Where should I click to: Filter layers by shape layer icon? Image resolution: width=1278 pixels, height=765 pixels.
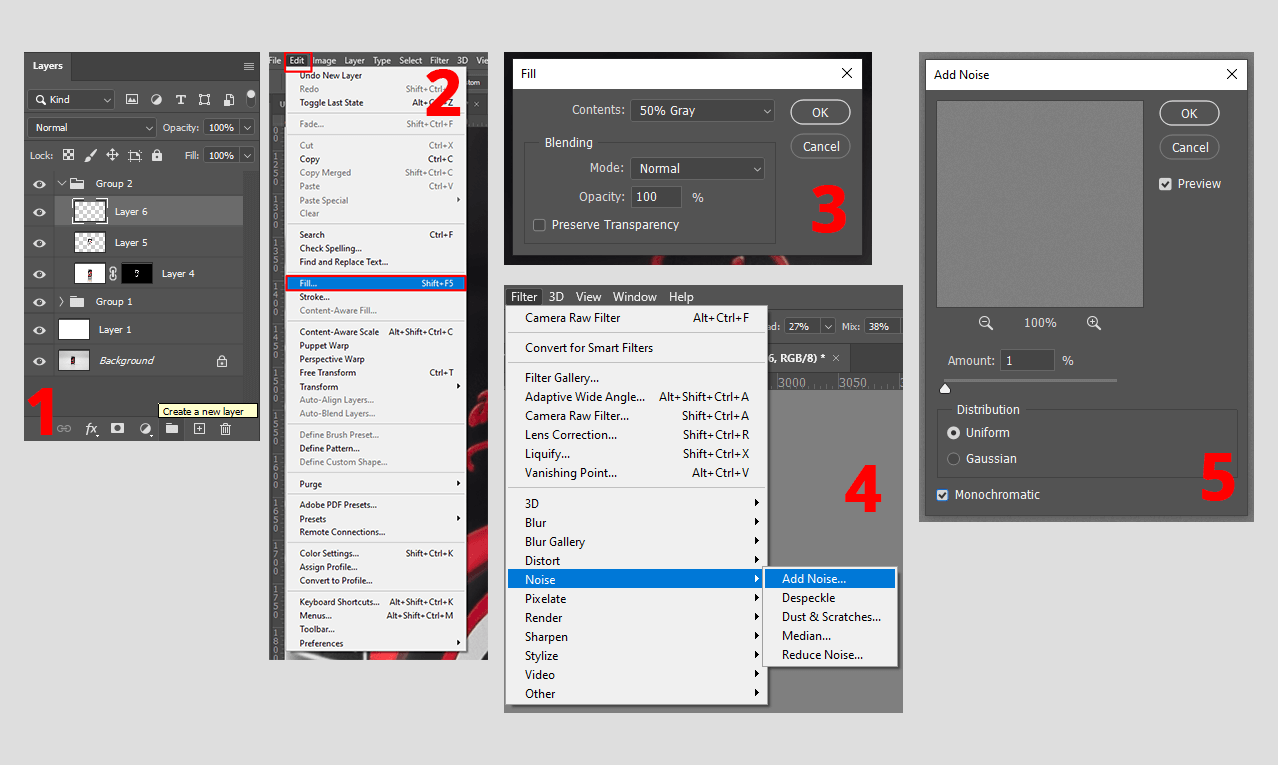204,100
